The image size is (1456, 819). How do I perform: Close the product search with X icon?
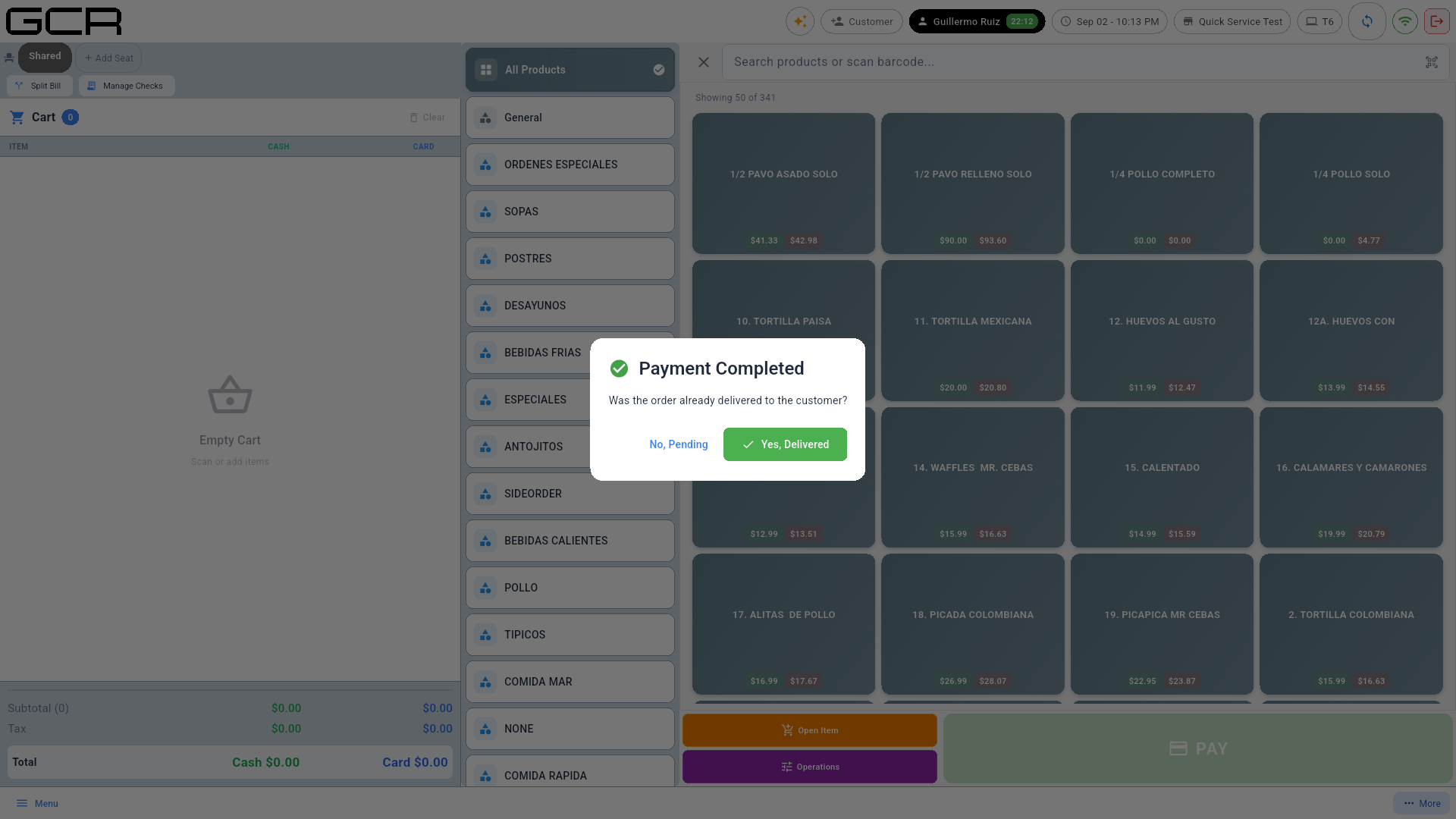pos(704,62)
